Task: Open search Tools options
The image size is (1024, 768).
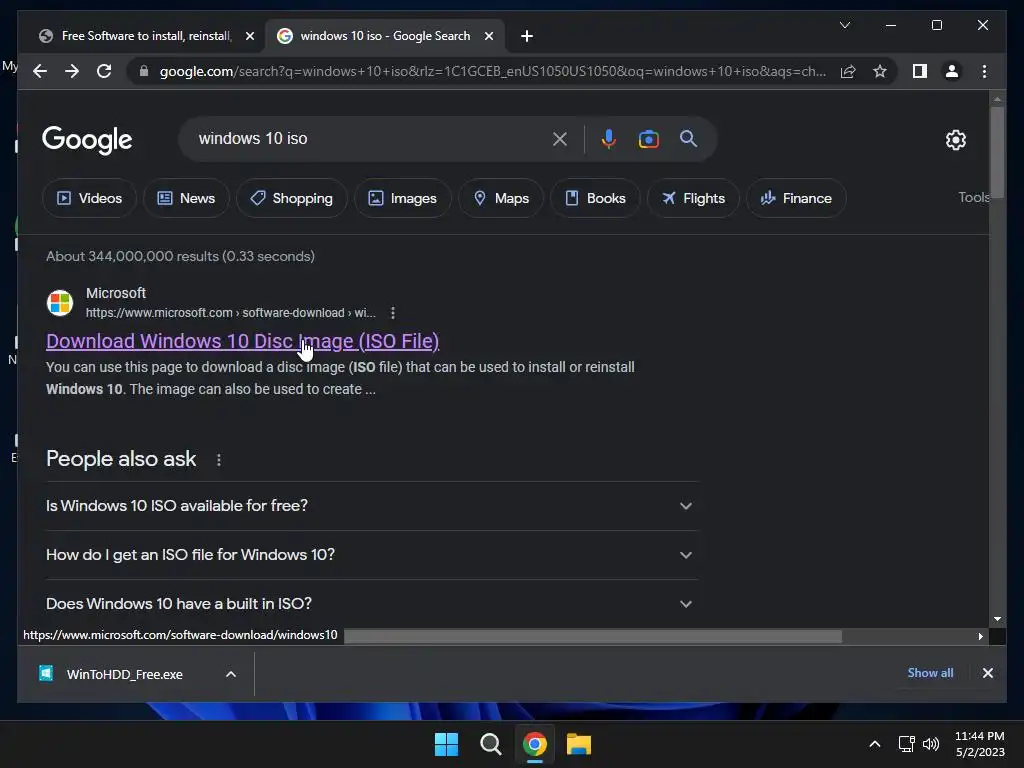Action: [973, 197]
